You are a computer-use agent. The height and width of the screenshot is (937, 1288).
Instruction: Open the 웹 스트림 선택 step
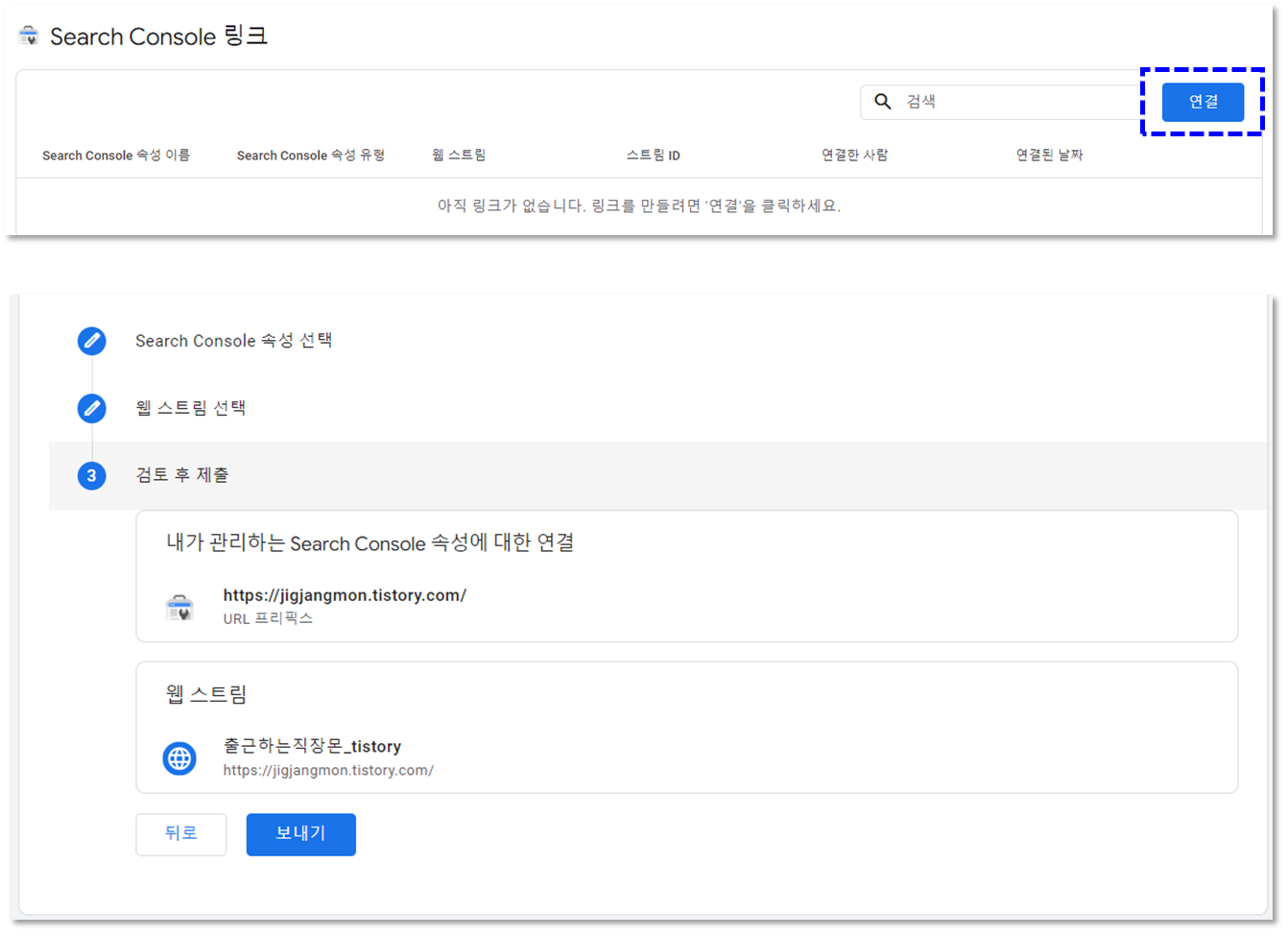click(x=191, y=408)
